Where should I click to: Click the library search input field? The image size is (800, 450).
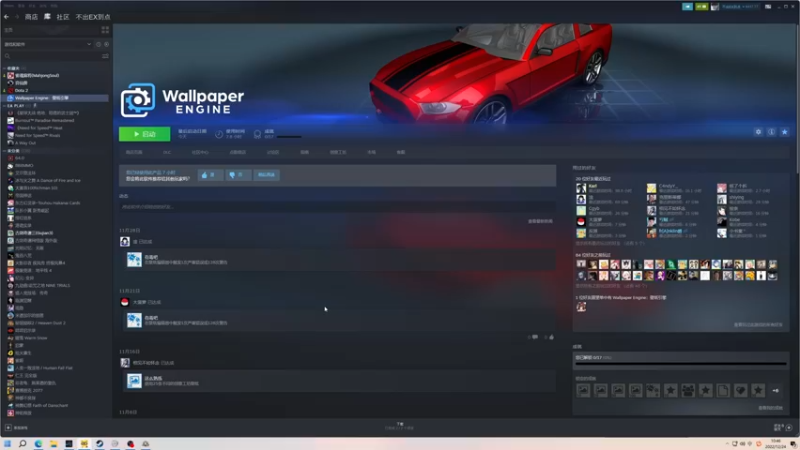pyautogui.click(x=54, y=56)
